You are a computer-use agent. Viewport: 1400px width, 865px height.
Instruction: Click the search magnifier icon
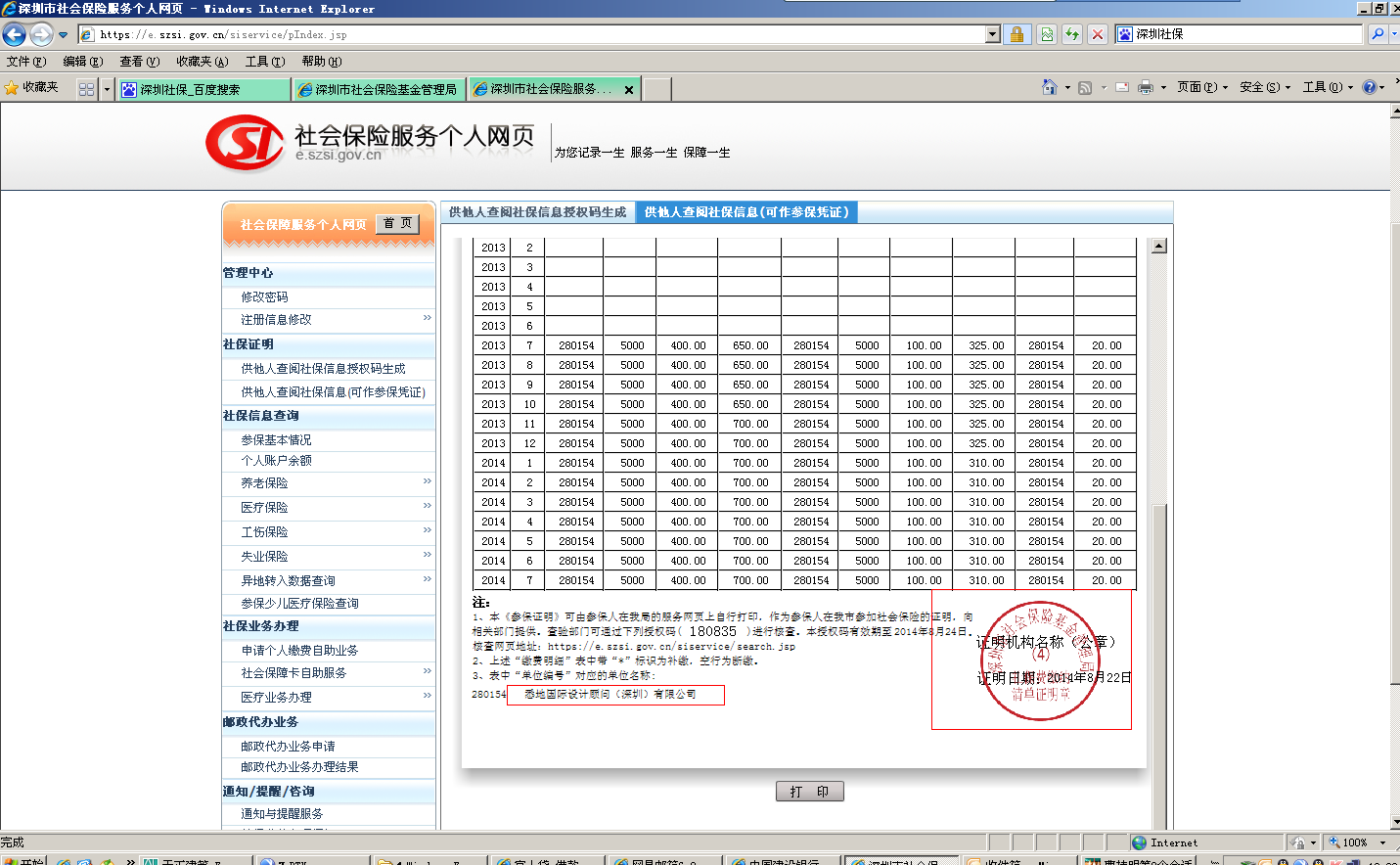1377,34
